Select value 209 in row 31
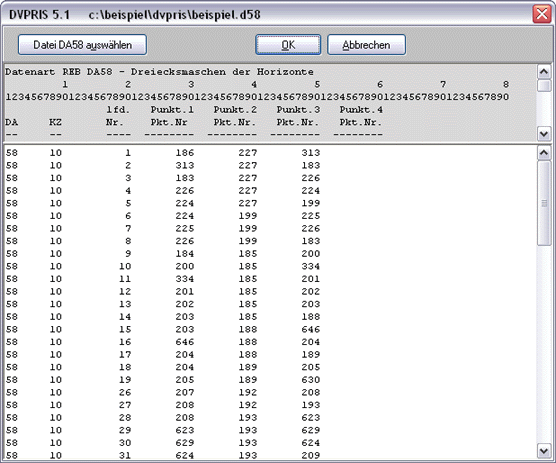 tap(311, 455)
